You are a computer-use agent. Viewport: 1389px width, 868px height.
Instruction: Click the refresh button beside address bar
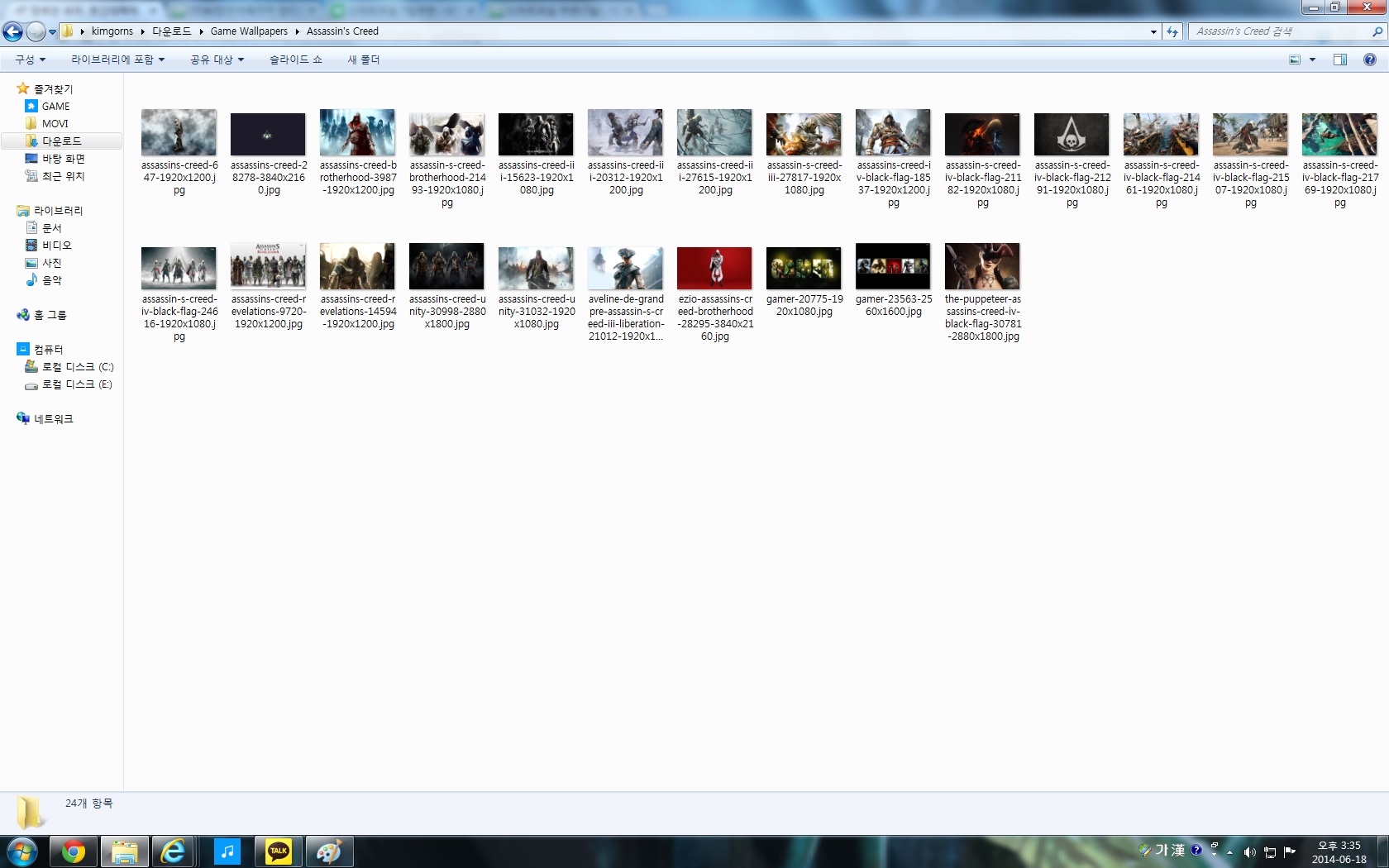click(x=1172, y=31)
